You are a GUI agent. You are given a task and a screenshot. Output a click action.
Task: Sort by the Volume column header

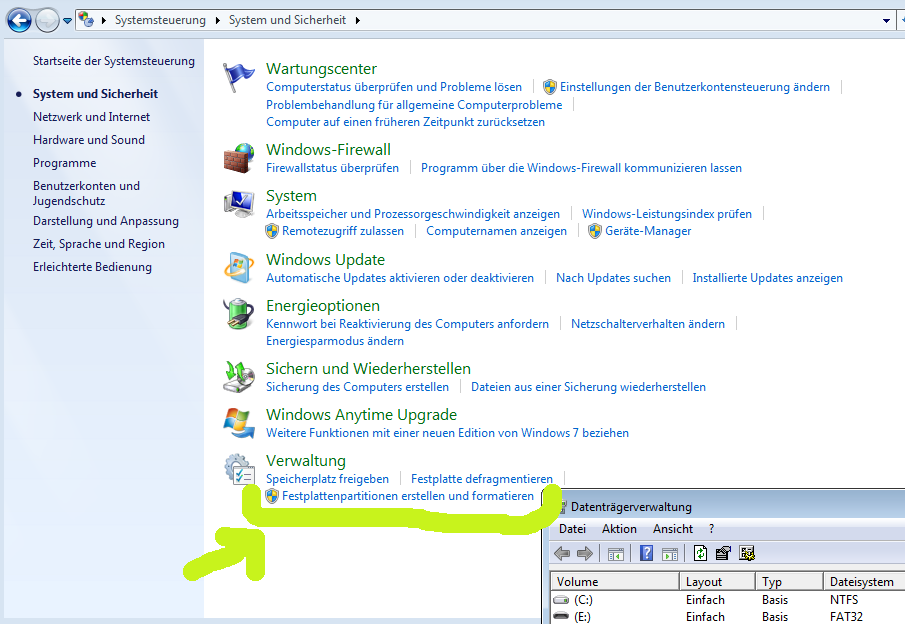(615, 581)
